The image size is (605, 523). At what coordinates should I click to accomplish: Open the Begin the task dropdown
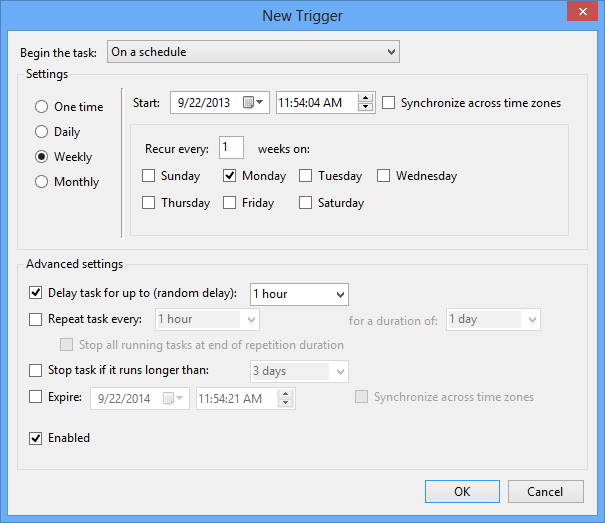point(253,52)
